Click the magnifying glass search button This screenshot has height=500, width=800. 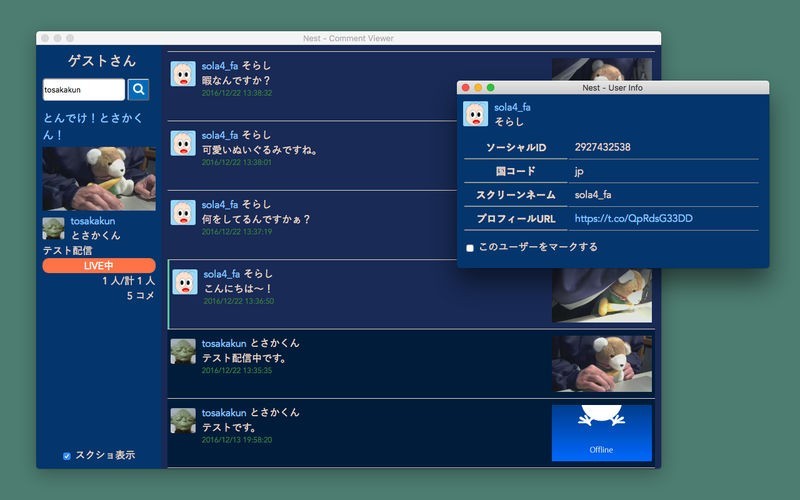point(138,90)
